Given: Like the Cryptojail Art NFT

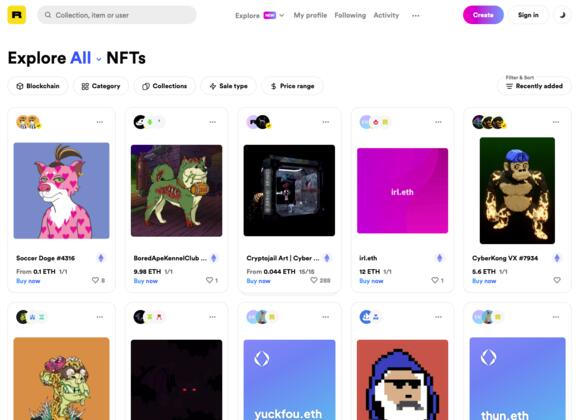Looking at the screenshot, I should coord(314,280).
